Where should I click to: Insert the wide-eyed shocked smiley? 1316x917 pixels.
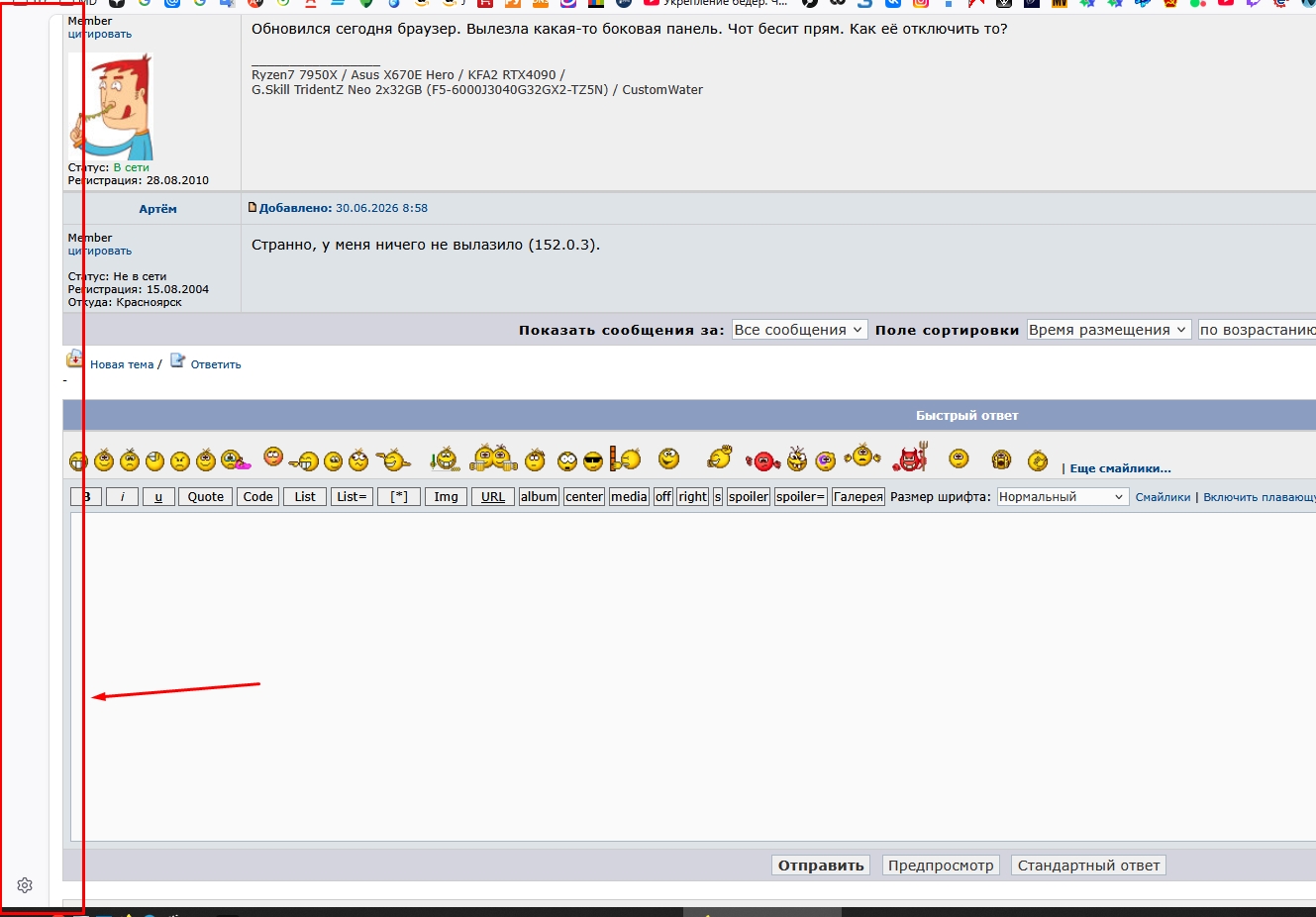click(567, 460)
